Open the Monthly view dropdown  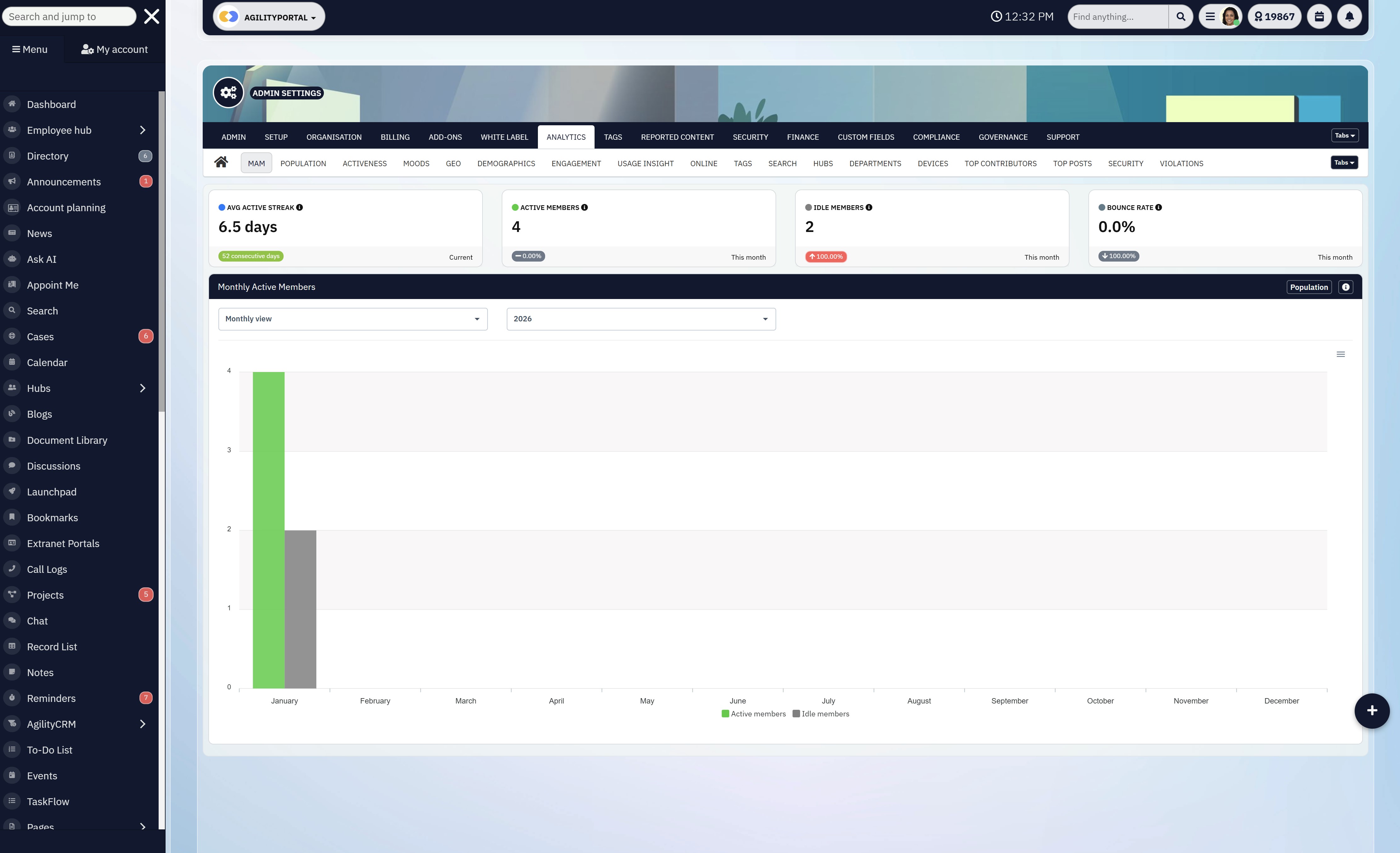[x=352, y=319]
